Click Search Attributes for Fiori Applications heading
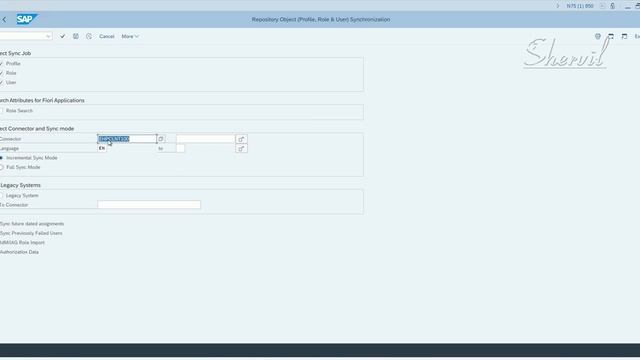The width and height of the screenshot is (640, 360). (x=42, y=100)
